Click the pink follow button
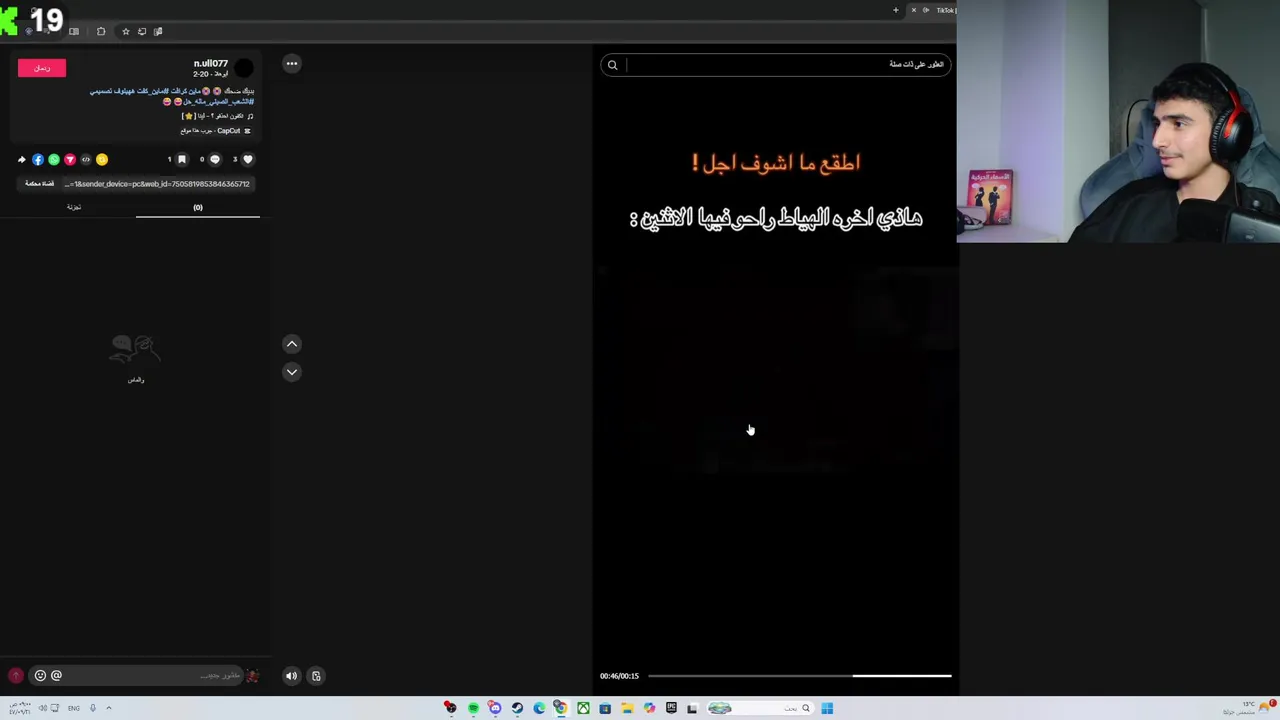Viewport: 1280px width, 720px height. coord(42,67)
